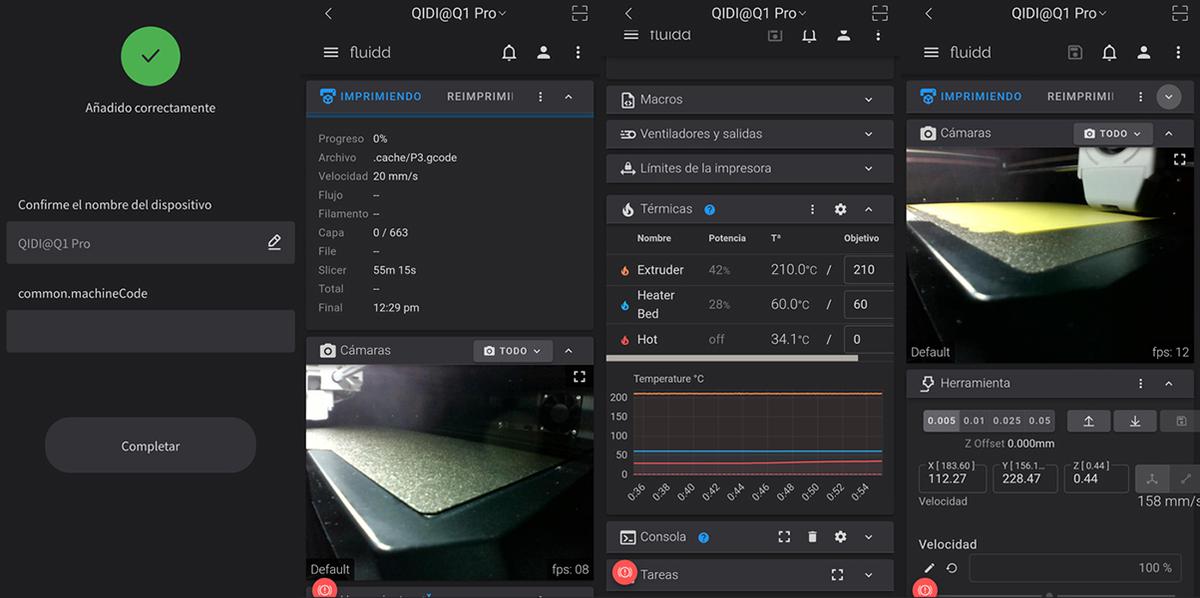Enable absolute positioning mode icon near Velocidad
Screen dimensions: 1200x598
(x=1152, y=479)
